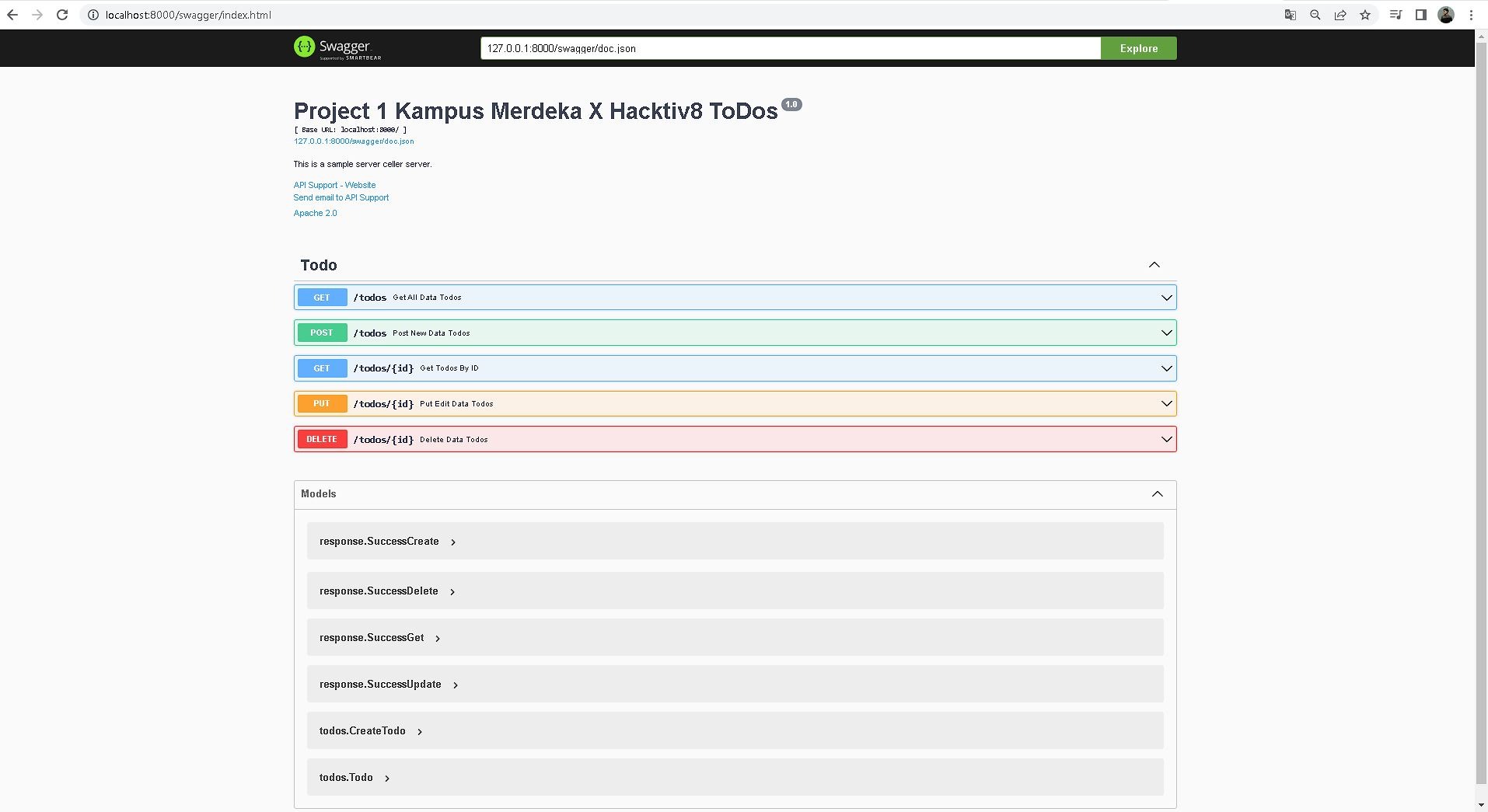This screenshot has height=812, width=1488.
Task: Click the doc.json URL input field
Action: pos(790,47)
